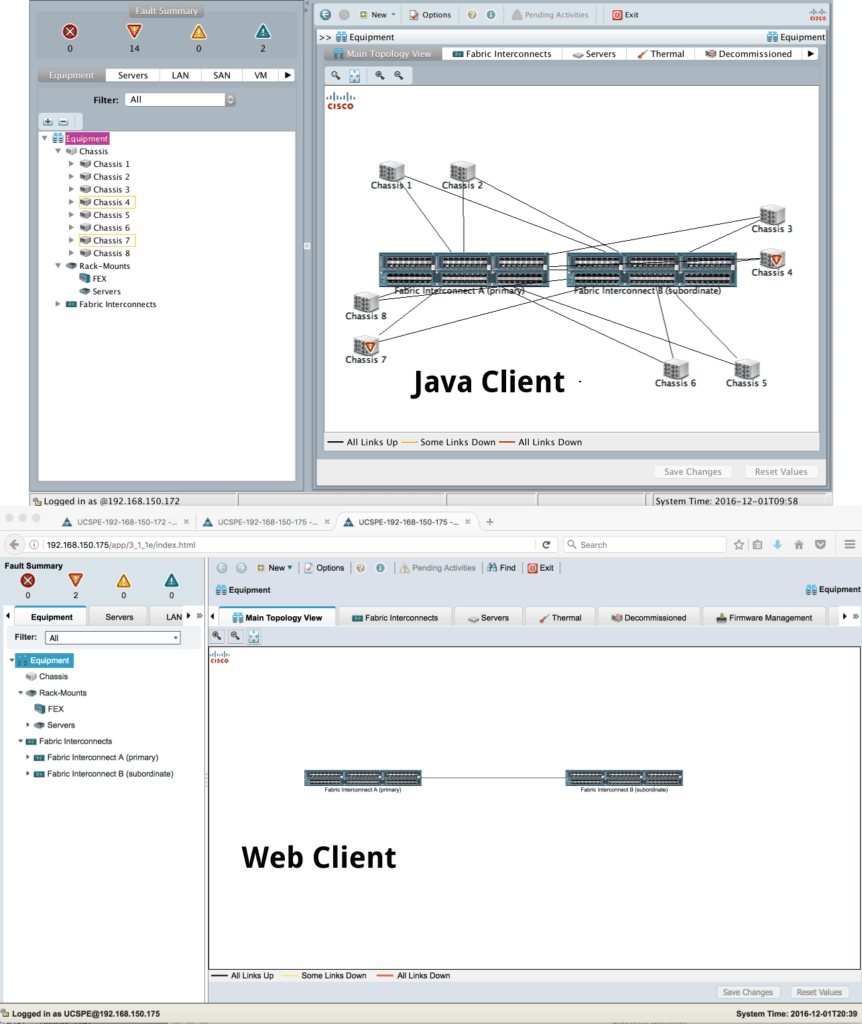Expand Fabric Interconnect A (primary) in web tree
This screenshot has width=862, height=1024.
[x=27, y=758]
